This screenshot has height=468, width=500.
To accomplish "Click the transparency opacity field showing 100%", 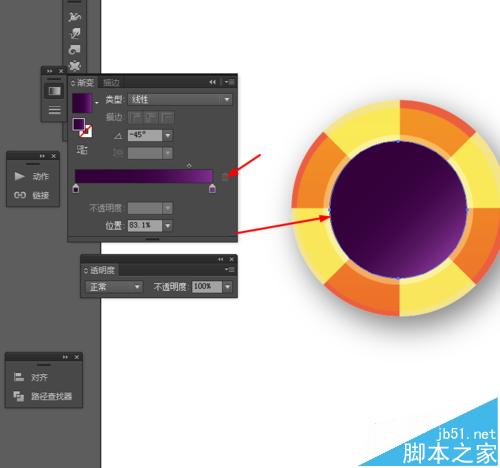I will click(x=207, y=287).
